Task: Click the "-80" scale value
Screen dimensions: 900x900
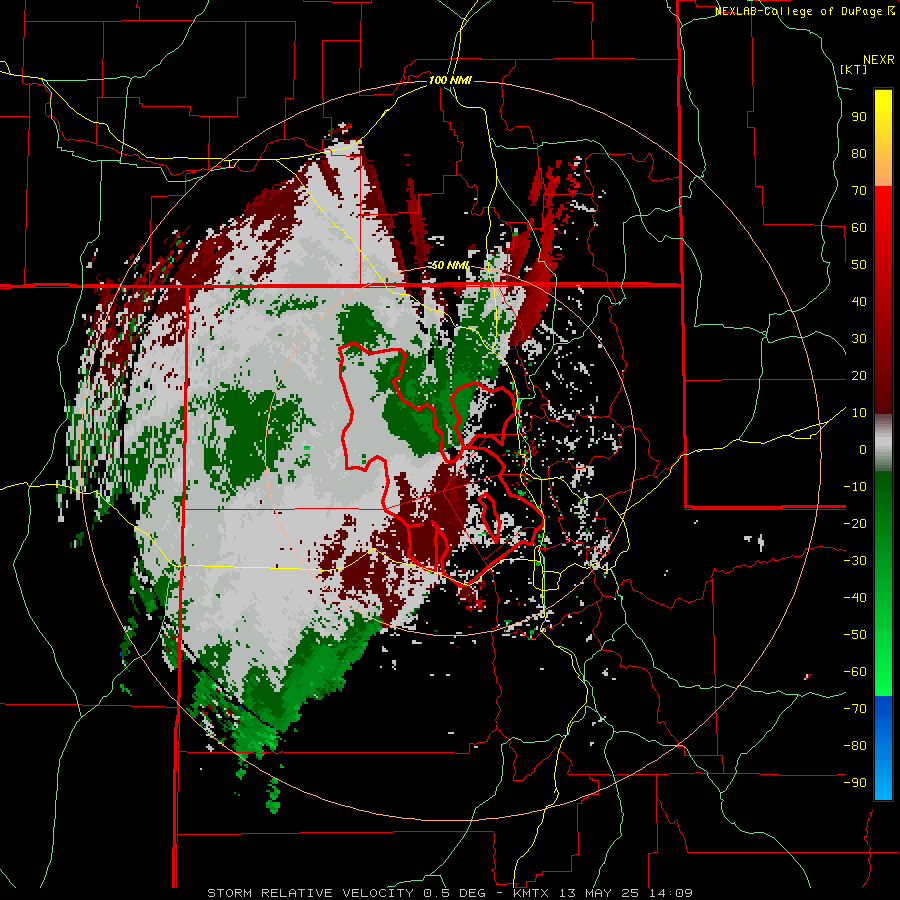Action: pos(855,746)
